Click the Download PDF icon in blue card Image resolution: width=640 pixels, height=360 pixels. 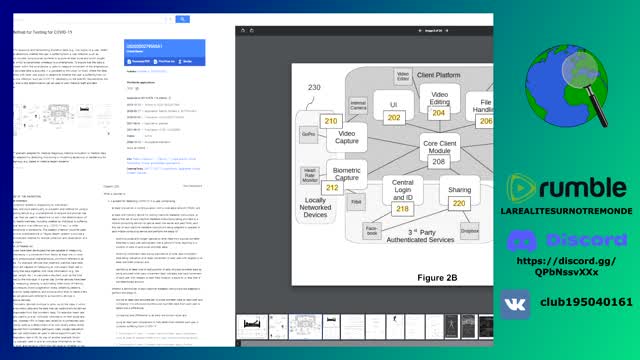point(129,62)
